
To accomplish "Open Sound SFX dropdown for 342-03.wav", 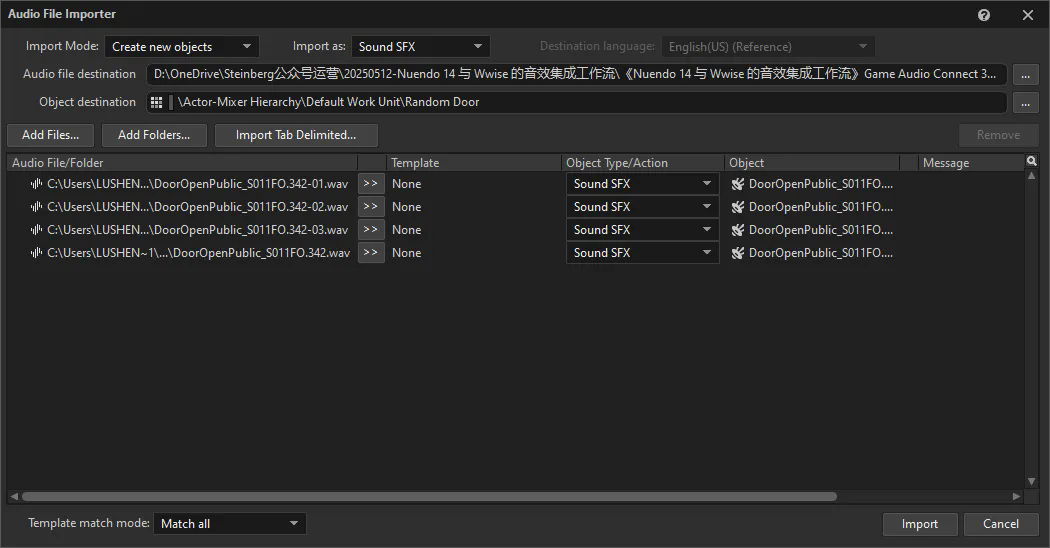I will point(643,230).
